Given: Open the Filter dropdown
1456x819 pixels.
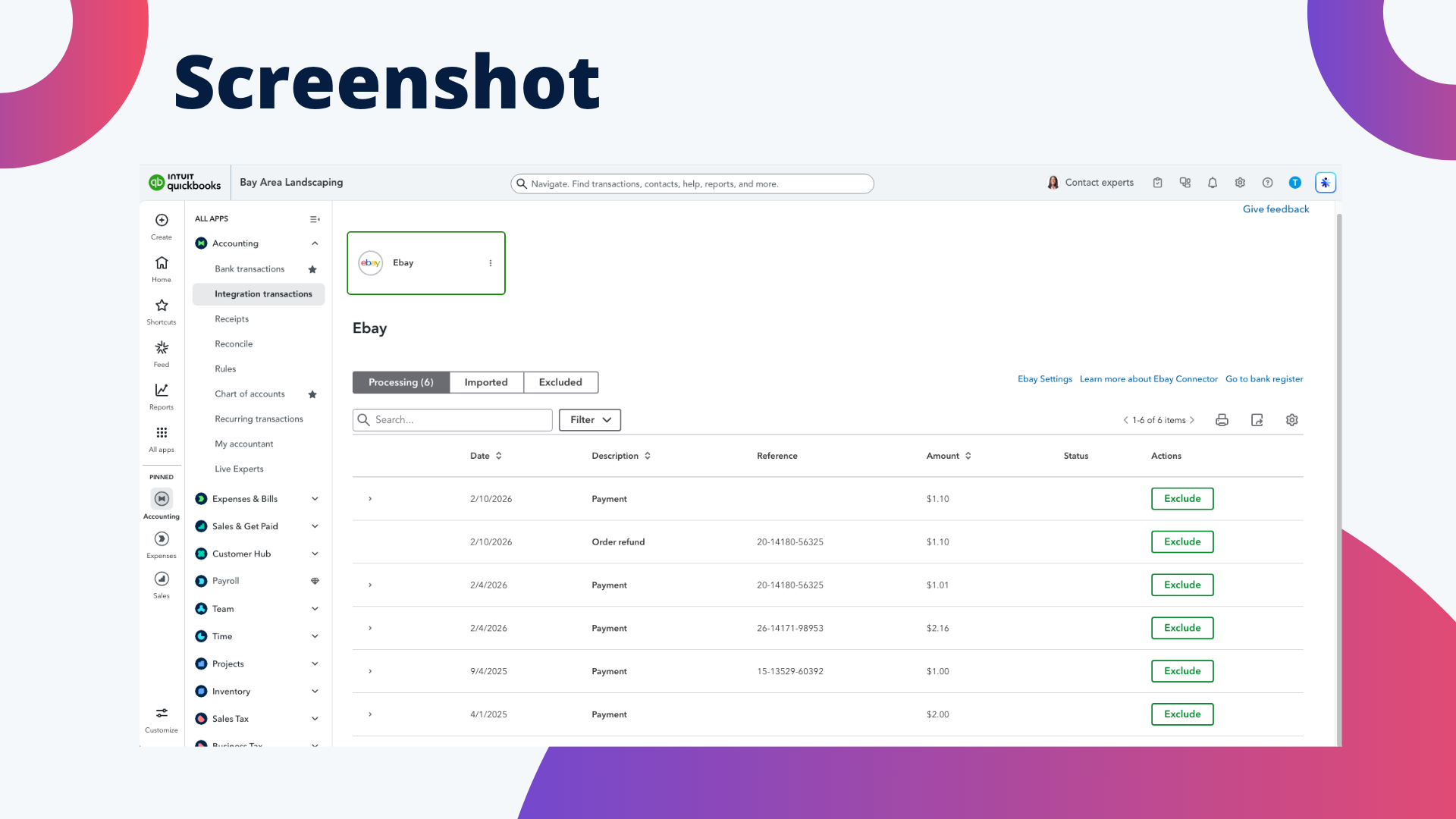Looking at the screenshot, I should tap(590, 420).
